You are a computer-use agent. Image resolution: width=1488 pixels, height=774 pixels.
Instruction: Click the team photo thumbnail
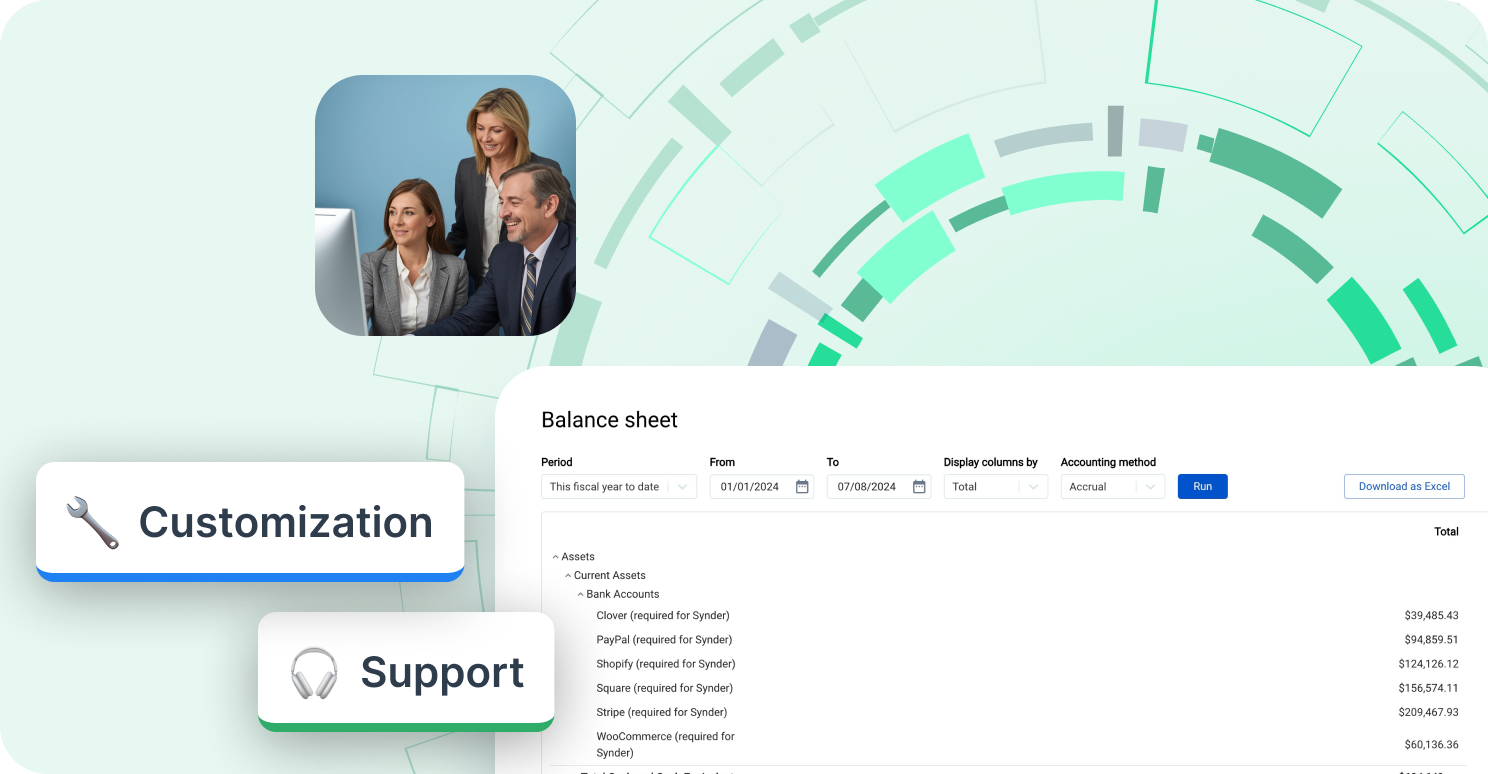click(445, 205)
